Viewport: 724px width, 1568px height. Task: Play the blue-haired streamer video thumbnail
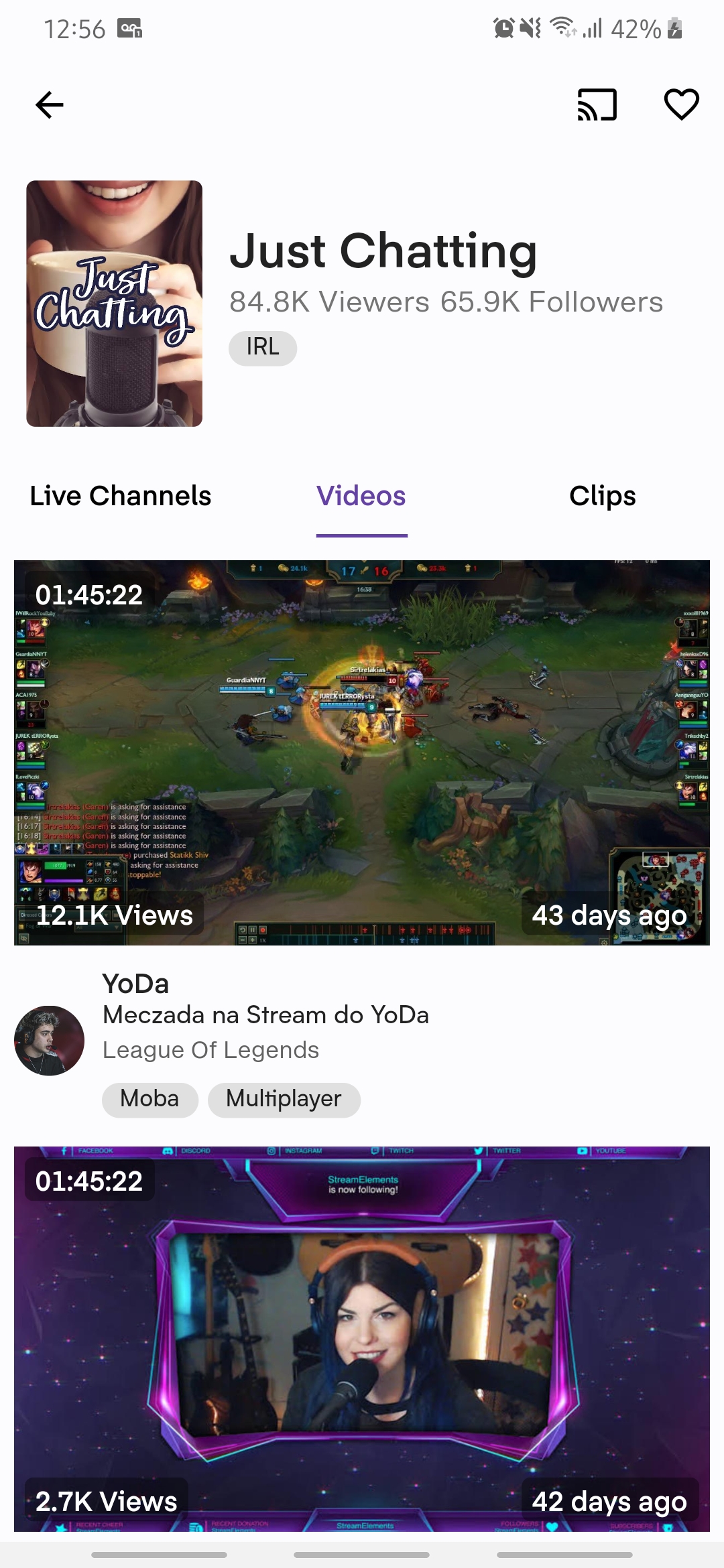362,1339
